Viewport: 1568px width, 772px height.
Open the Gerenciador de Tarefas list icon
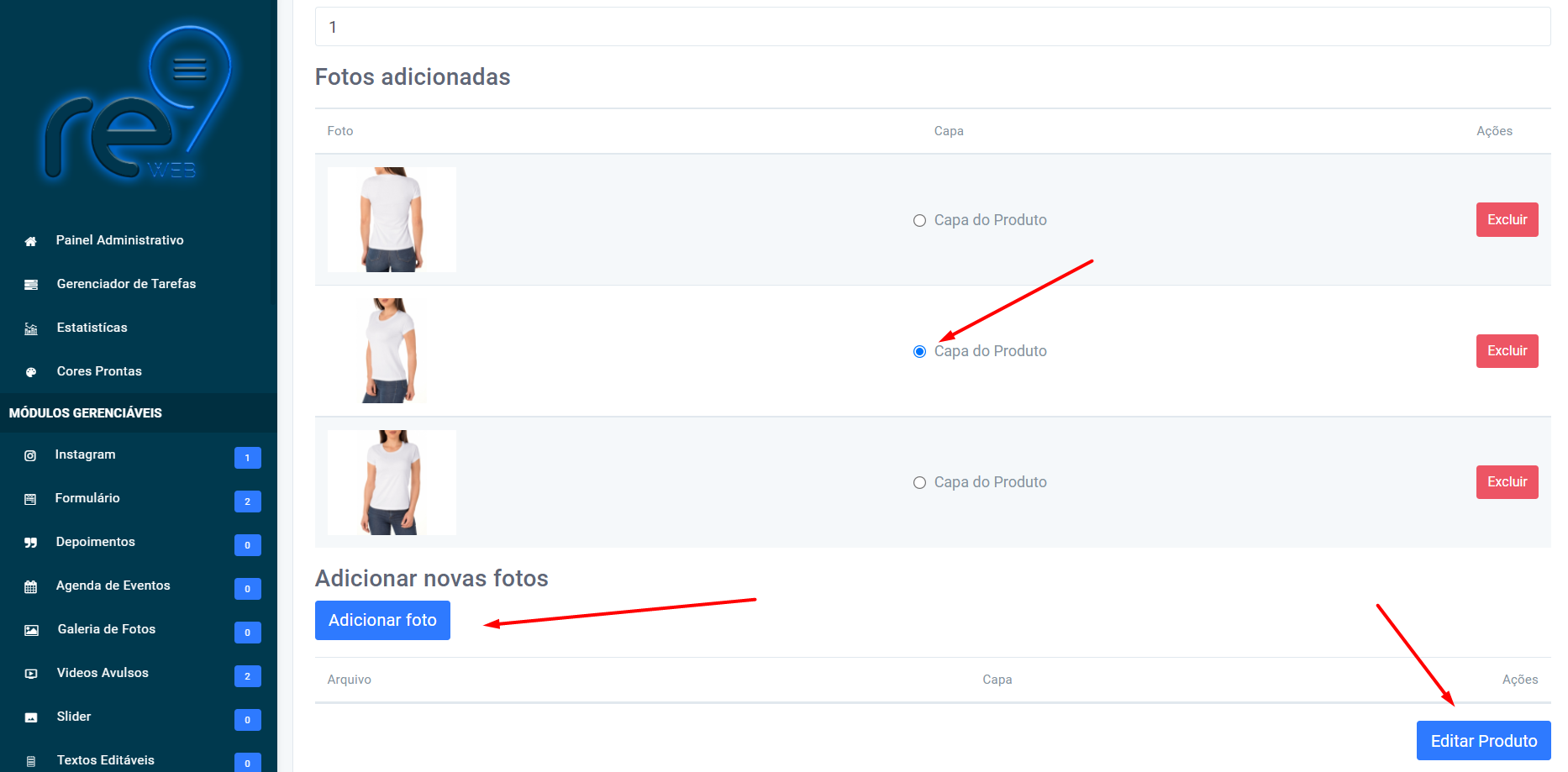31,285
